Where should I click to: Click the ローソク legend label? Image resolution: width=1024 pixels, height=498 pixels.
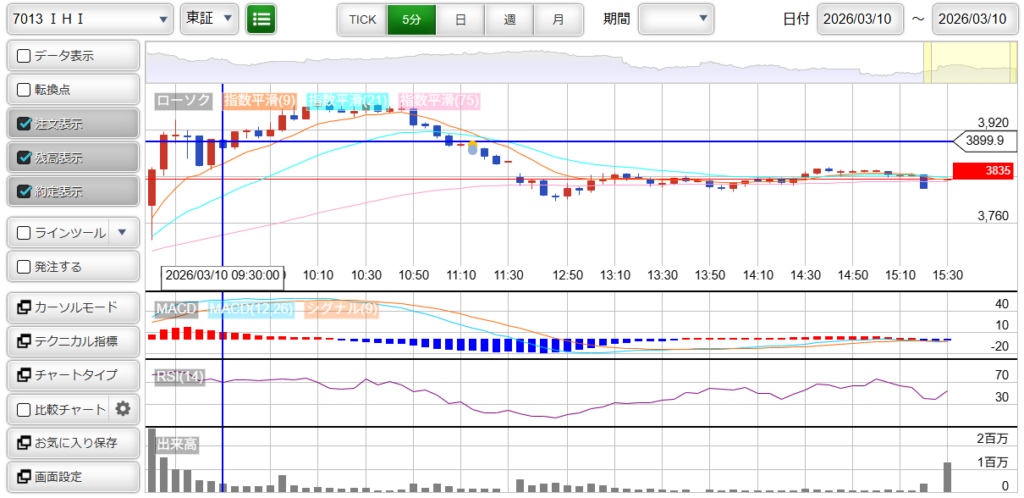click(x=183, y=100)
